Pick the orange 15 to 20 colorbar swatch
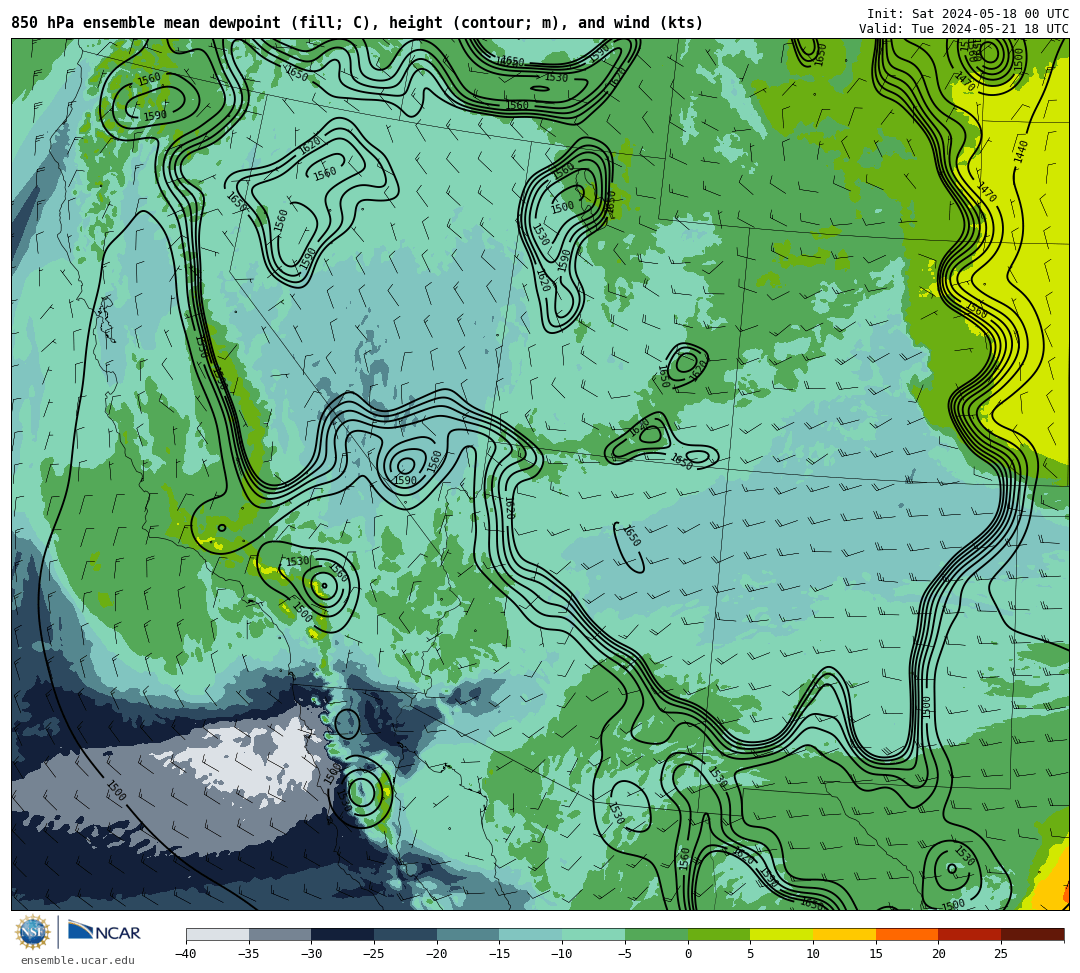1080x973 pixels. pos(907,934)
